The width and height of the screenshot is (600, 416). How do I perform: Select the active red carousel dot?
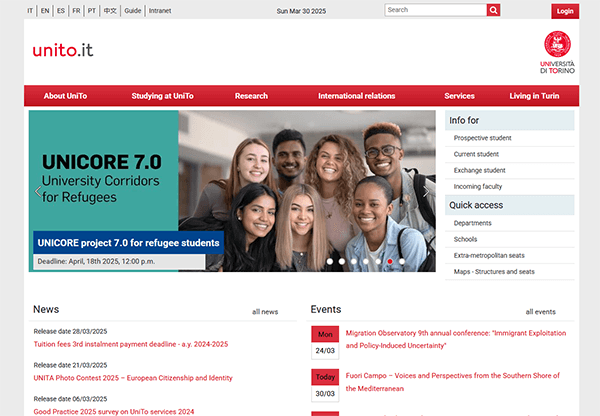[390, 261]
